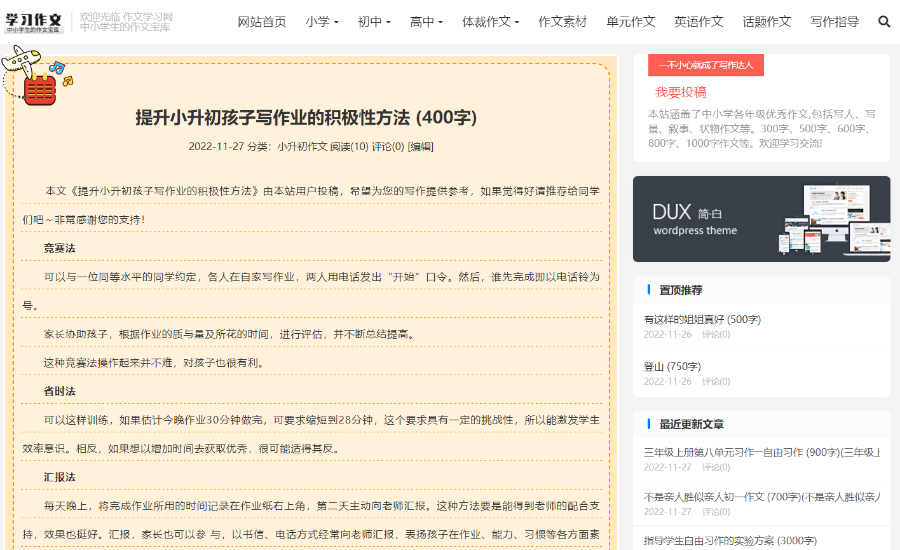Expand the 体裁作文 dropdown menu
This screenshot has height=550, width=900.
pyautogui.click(x=490, y=22)
